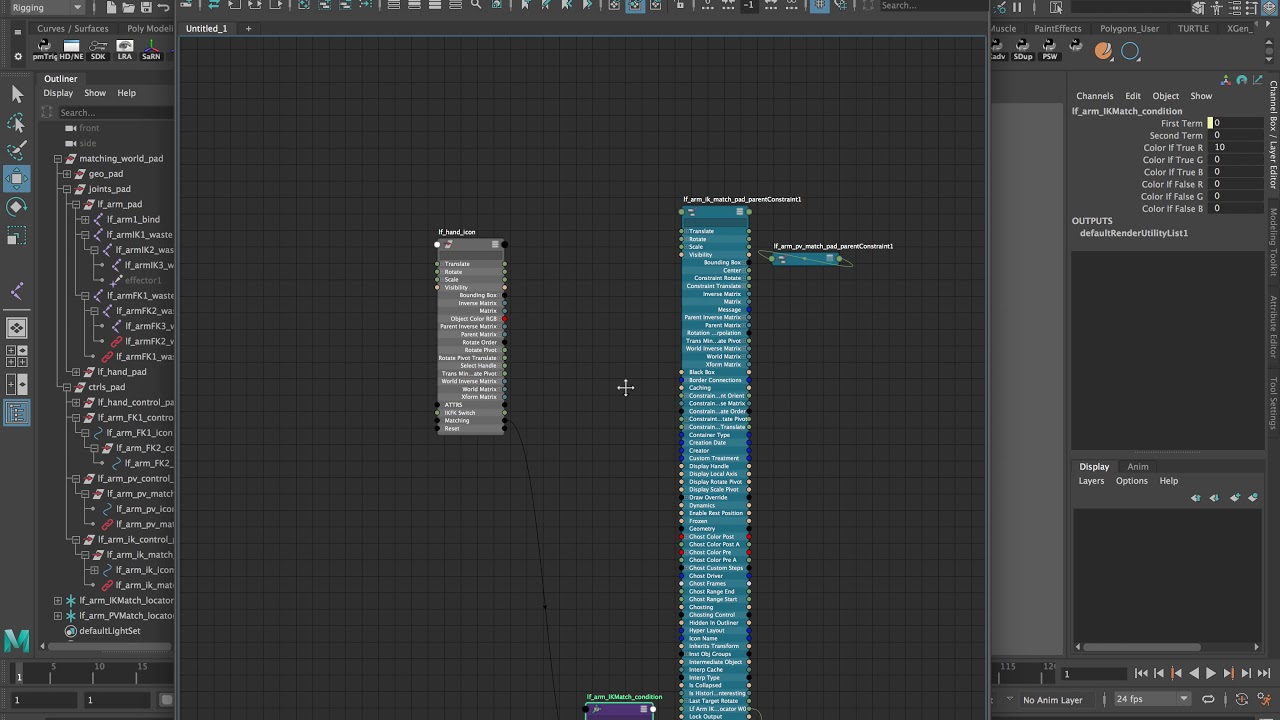Open the shelf settings gear
The image size is (1280, 720).
point(17,56)
